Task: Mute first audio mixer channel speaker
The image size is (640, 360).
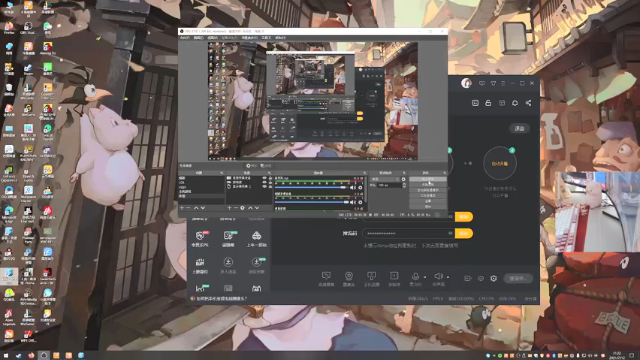Action: click(x=353, y=187)
